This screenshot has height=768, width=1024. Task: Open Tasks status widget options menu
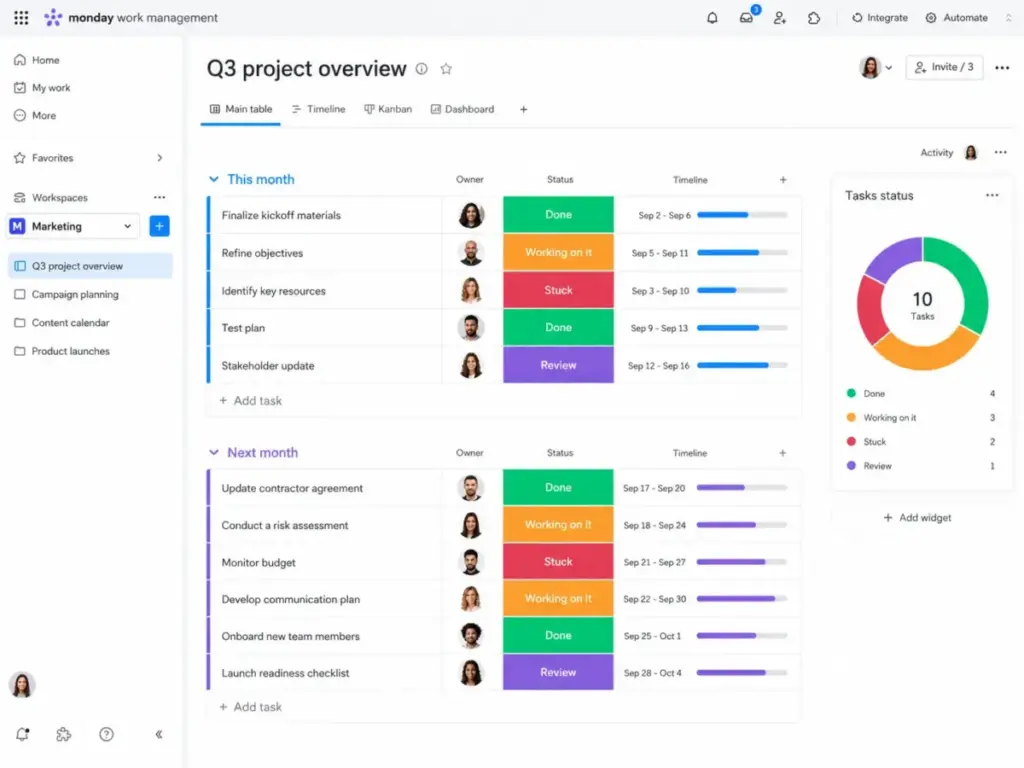pos(992,195)
